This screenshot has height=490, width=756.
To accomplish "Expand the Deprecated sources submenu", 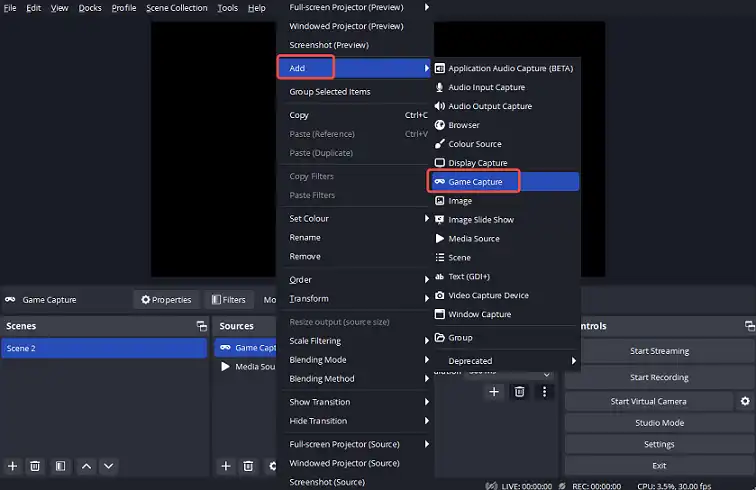I will coord(506,361).
